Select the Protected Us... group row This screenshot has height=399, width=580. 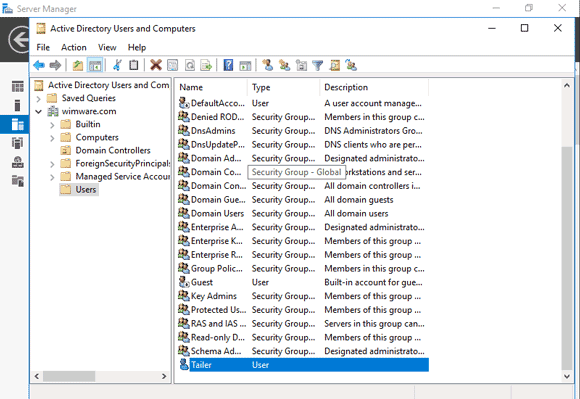(303, 310)
